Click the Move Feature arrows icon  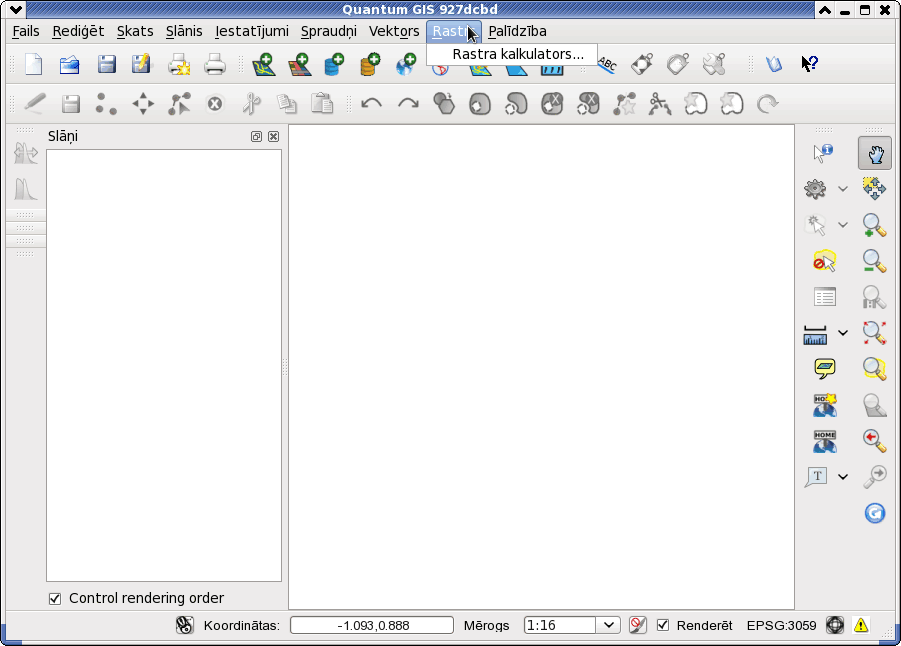[143, 104]
